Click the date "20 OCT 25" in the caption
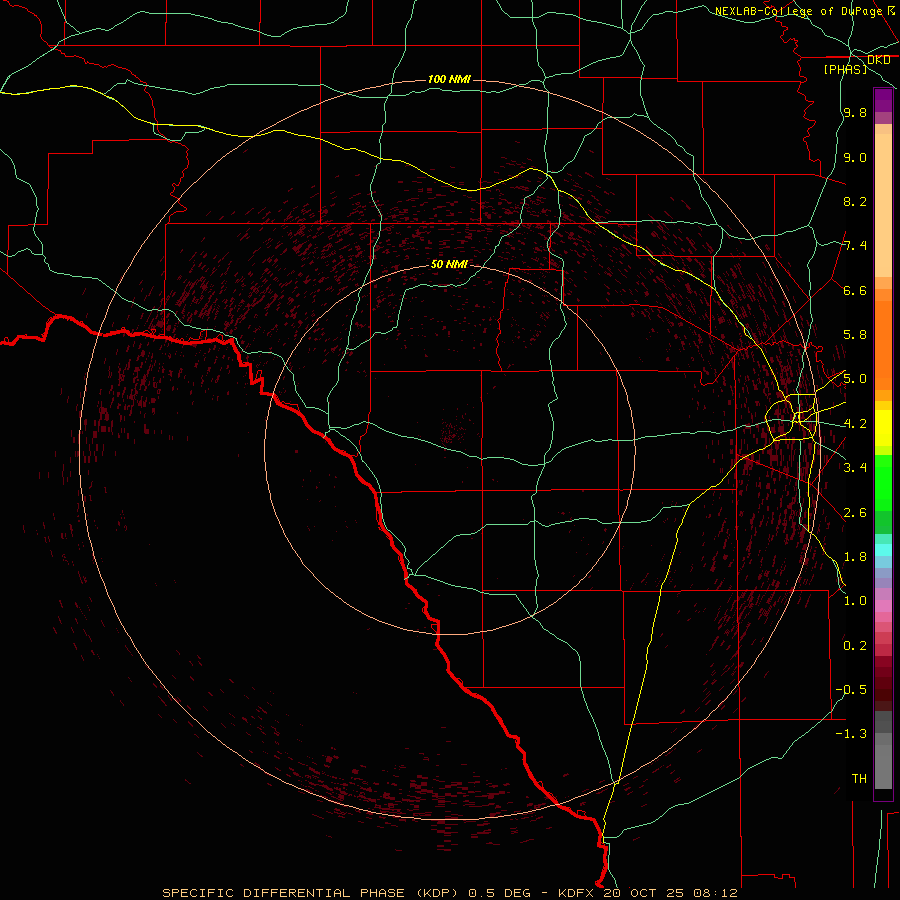 645,893
